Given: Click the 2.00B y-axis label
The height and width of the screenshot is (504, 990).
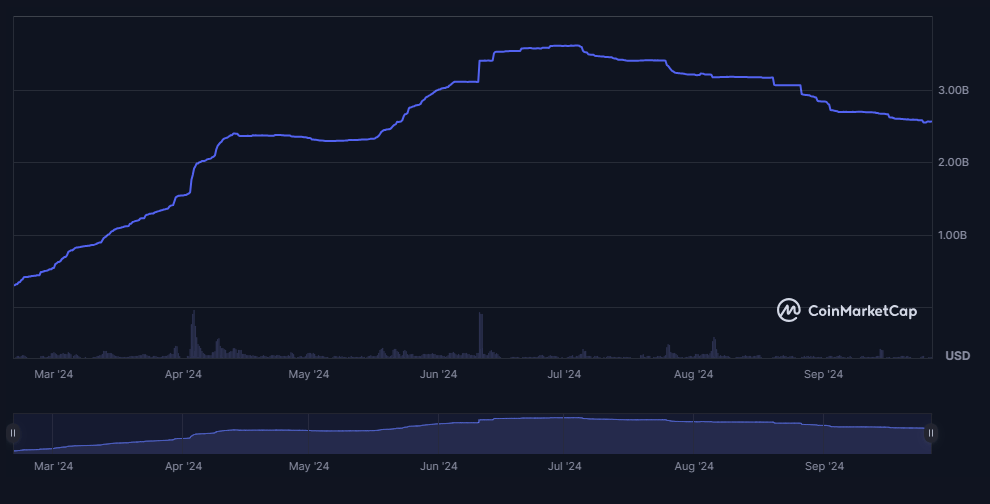Looking at the screenshot, I should [x=953, y=162].
